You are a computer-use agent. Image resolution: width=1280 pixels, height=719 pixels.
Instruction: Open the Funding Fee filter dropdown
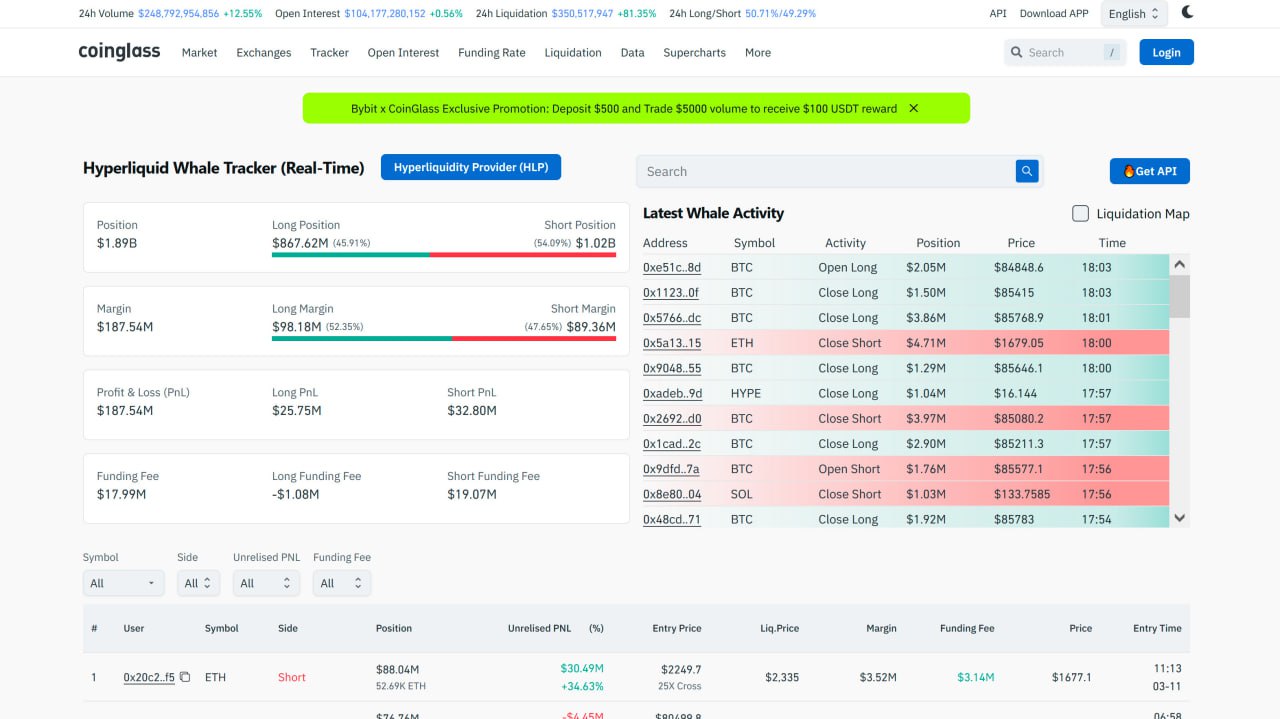pos(341,583)
